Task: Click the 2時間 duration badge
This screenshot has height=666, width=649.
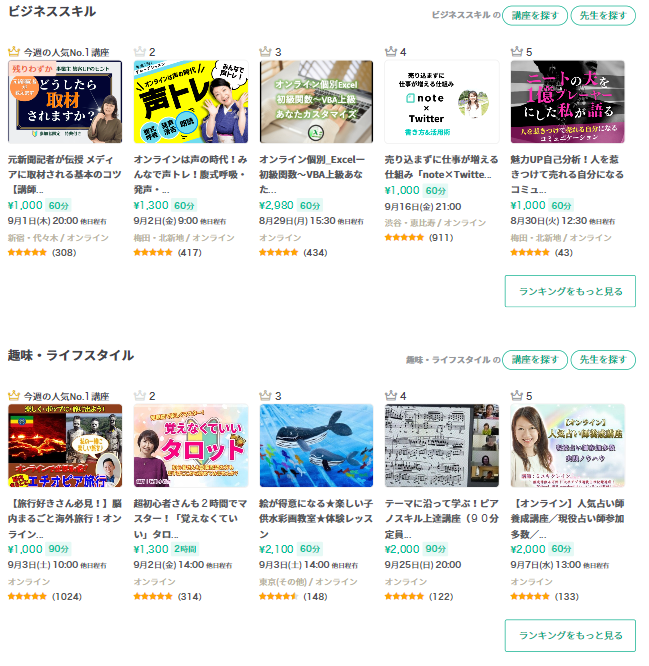Action: click(185, 549)
